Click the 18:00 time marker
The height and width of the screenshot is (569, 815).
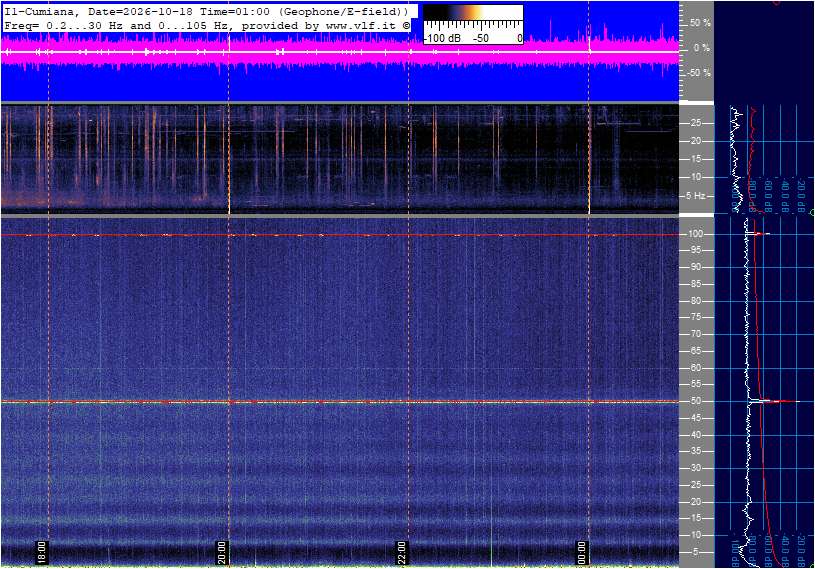point(42,552)
